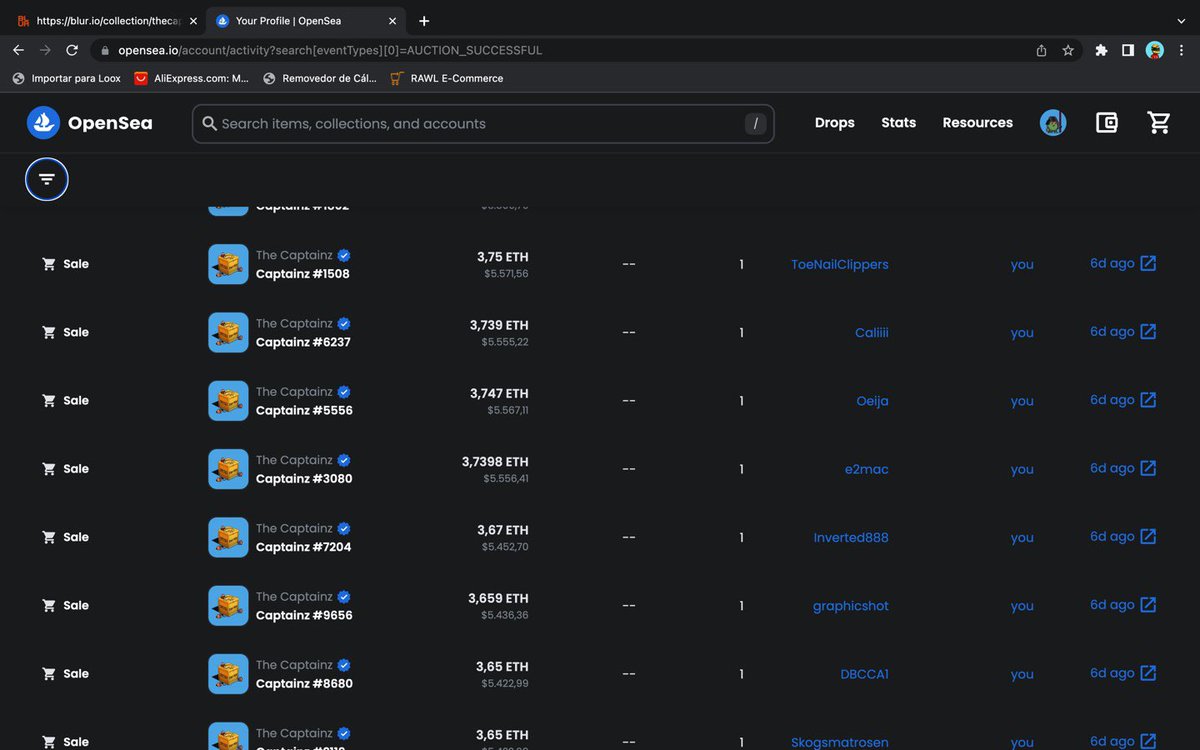
Task: Open ToeNailClippers seller profile
Action: [x=840, y=264]
